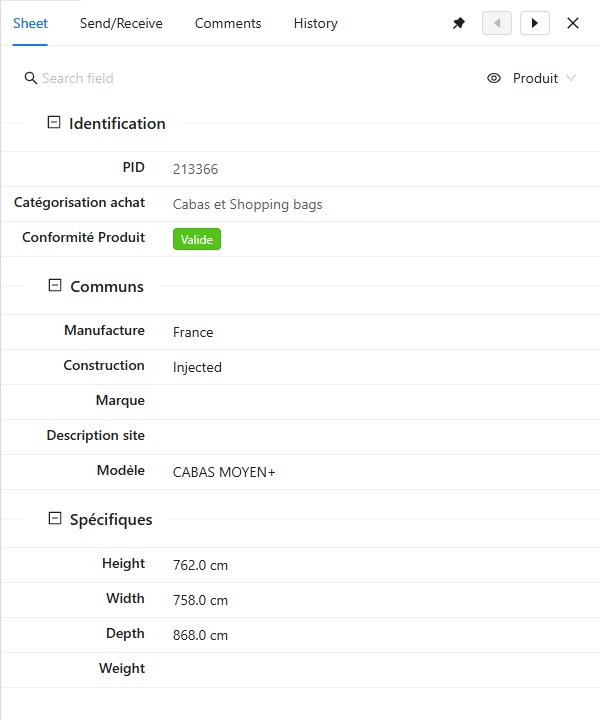Go to previous record arrow

497,23
